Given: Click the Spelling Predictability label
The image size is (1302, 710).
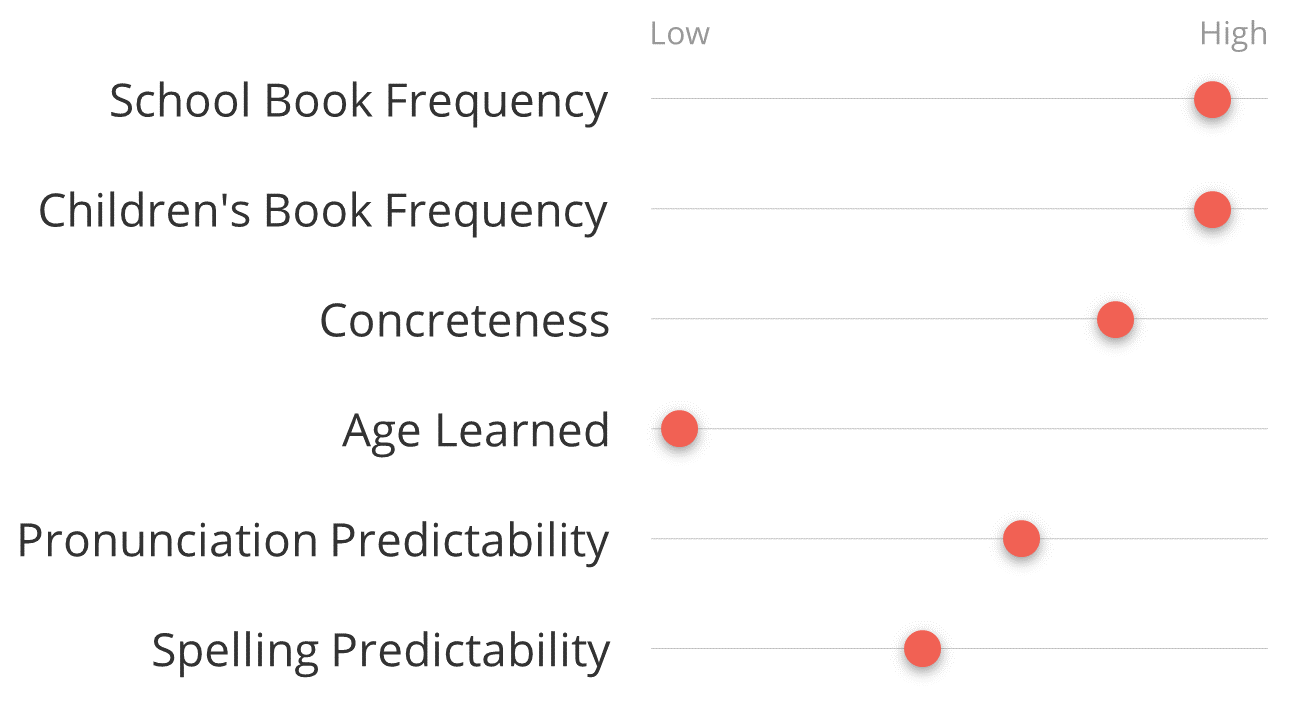Looking at the screenshot, I should (x=380, y=652).
